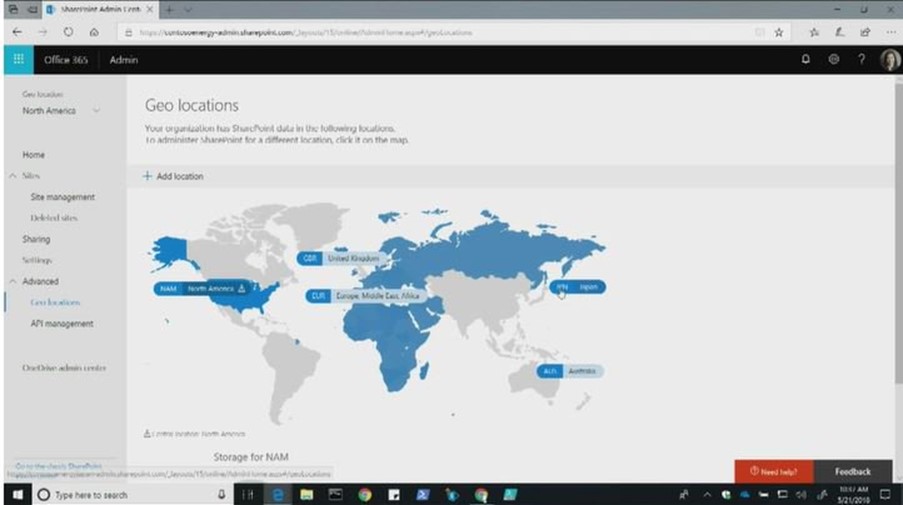Open the first Chrome icon in taskbar

point(365,495)
